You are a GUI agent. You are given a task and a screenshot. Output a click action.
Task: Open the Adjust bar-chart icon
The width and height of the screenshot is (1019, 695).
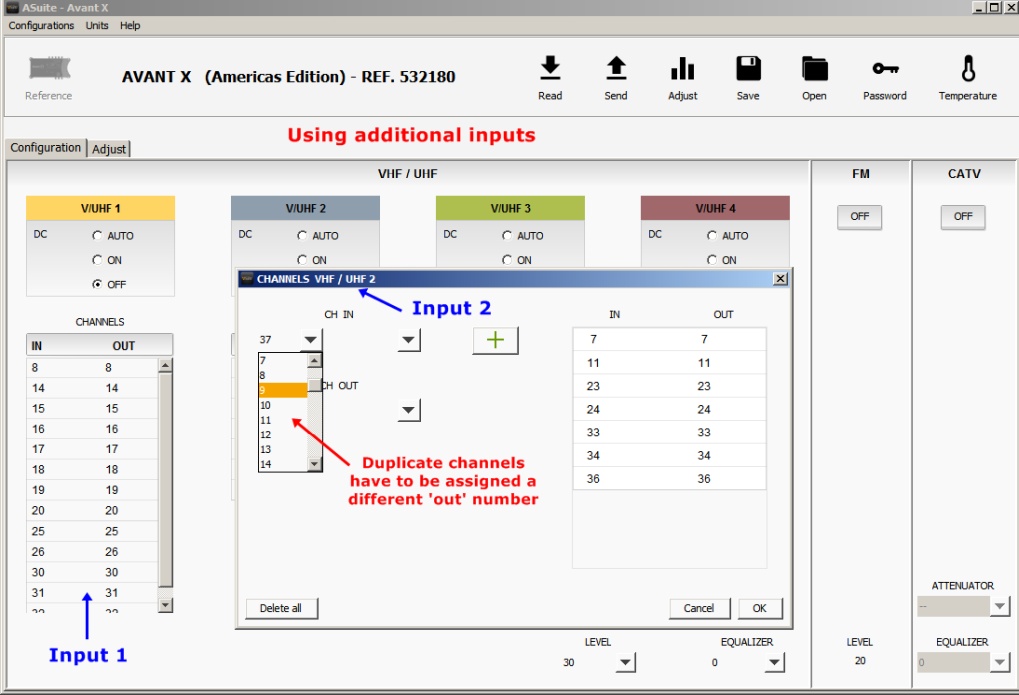(x=682, y=68)
